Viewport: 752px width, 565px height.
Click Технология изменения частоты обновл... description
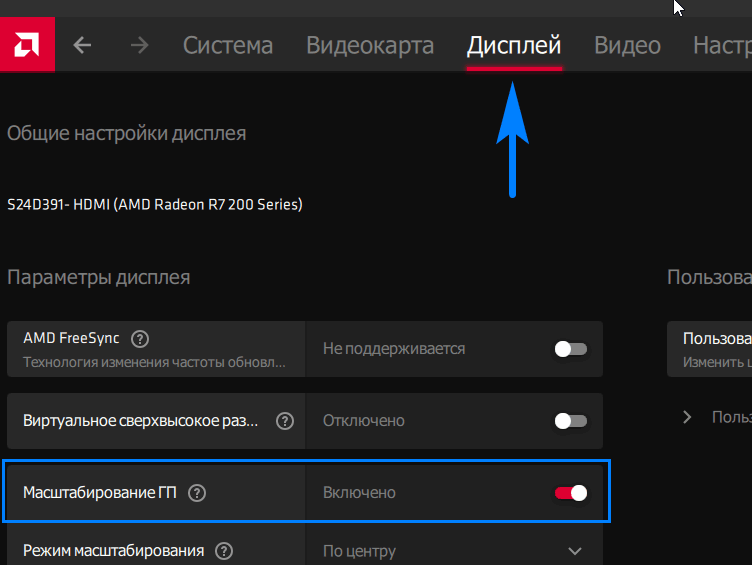pyautogui.click(x=154, y=362)
